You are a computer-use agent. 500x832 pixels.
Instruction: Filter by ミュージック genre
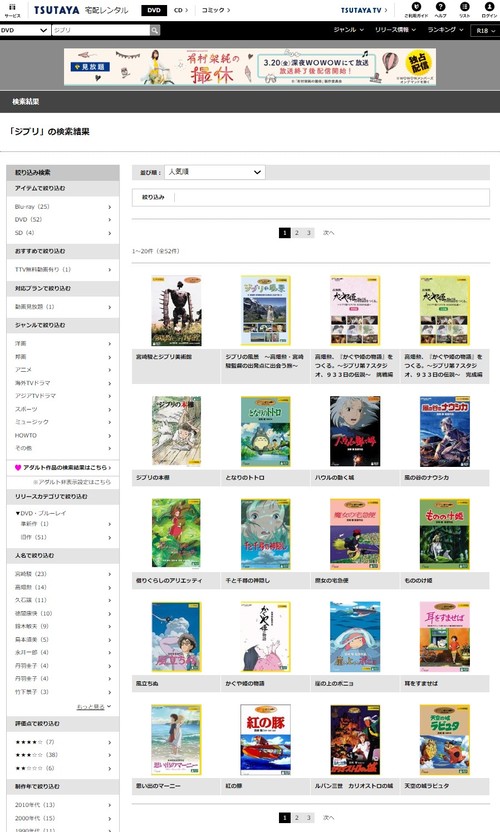coord(63,422)
